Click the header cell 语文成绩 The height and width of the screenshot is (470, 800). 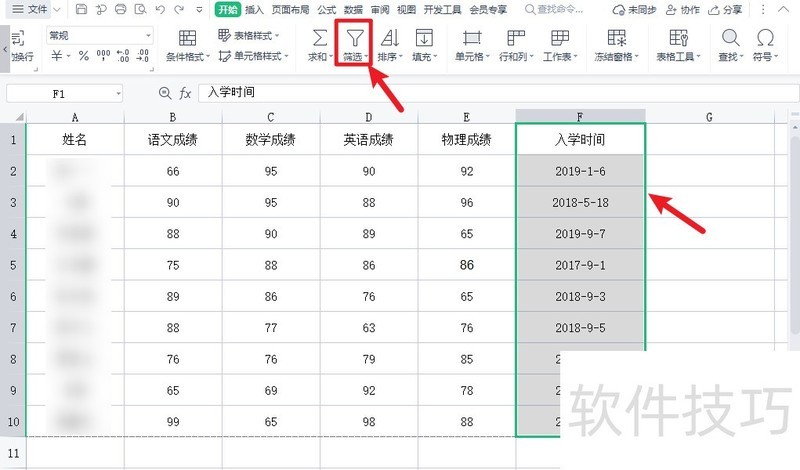point(172,139)
